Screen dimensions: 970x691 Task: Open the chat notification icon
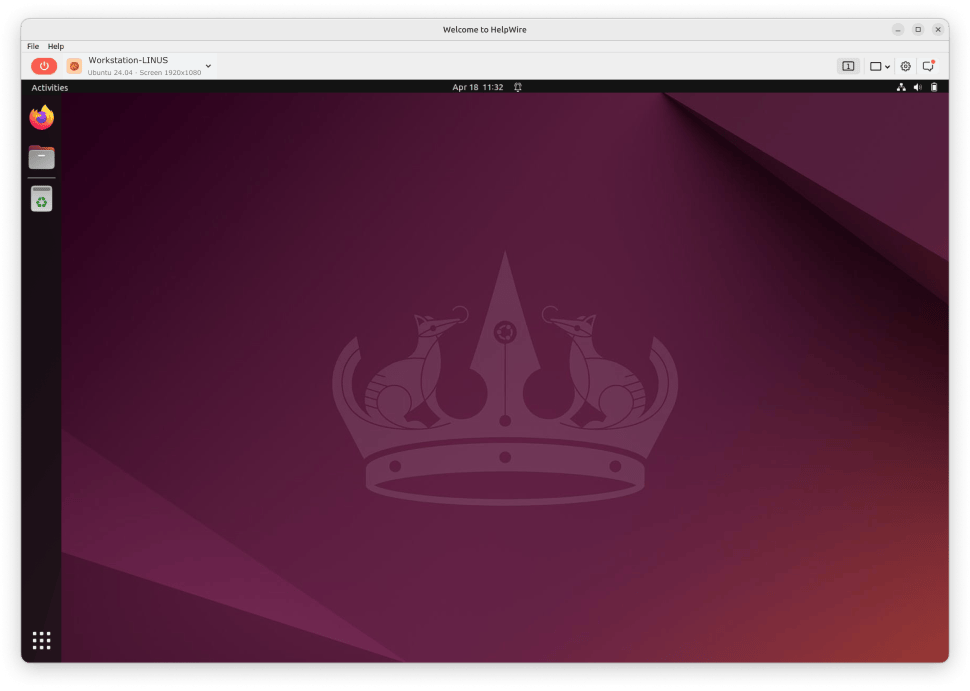click(x=929, y=66)
